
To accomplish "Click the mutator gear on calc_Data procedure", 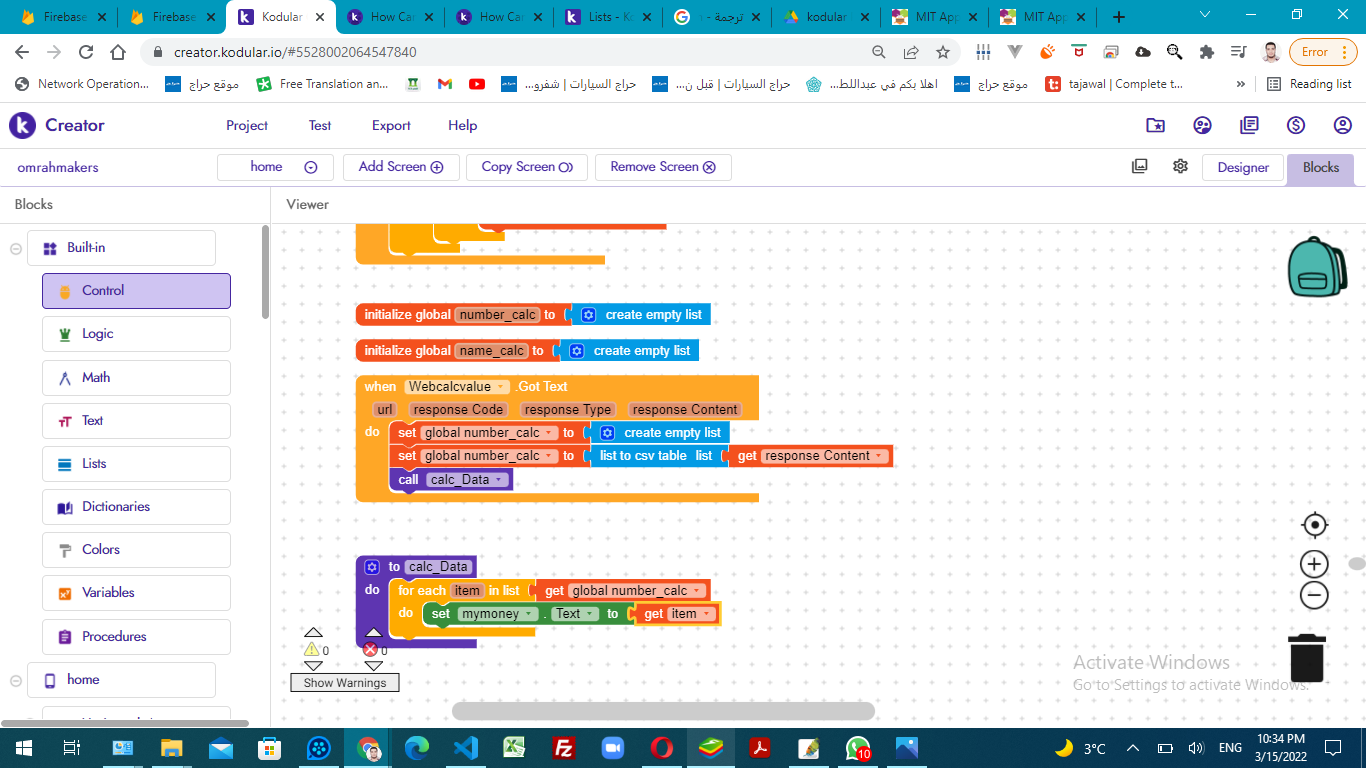I will point(372,567).
